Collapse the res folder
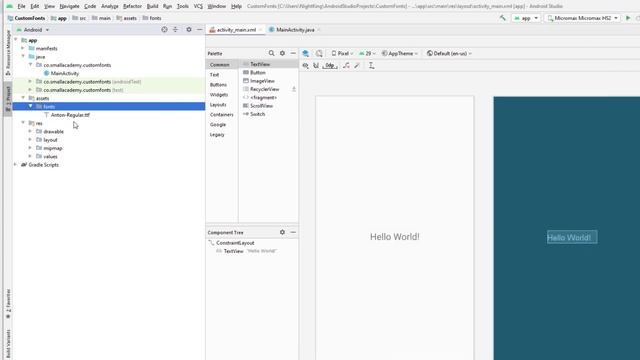The height and width of the screenshot is (360, 640). (23, 123)
